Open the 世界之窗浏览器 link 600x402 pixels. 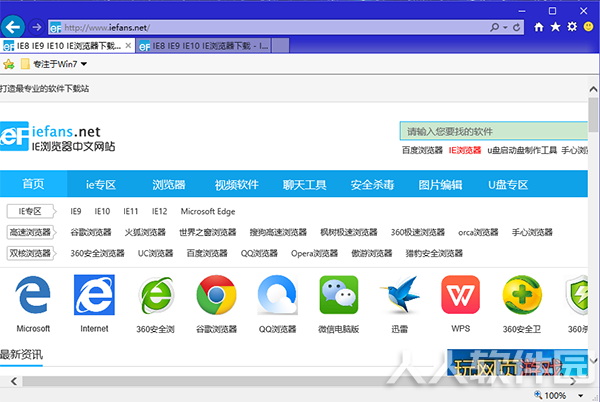coord(208,232)
